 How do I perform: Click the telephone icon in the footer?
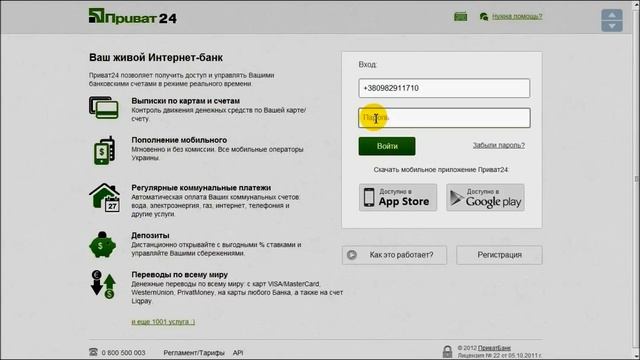93,352
